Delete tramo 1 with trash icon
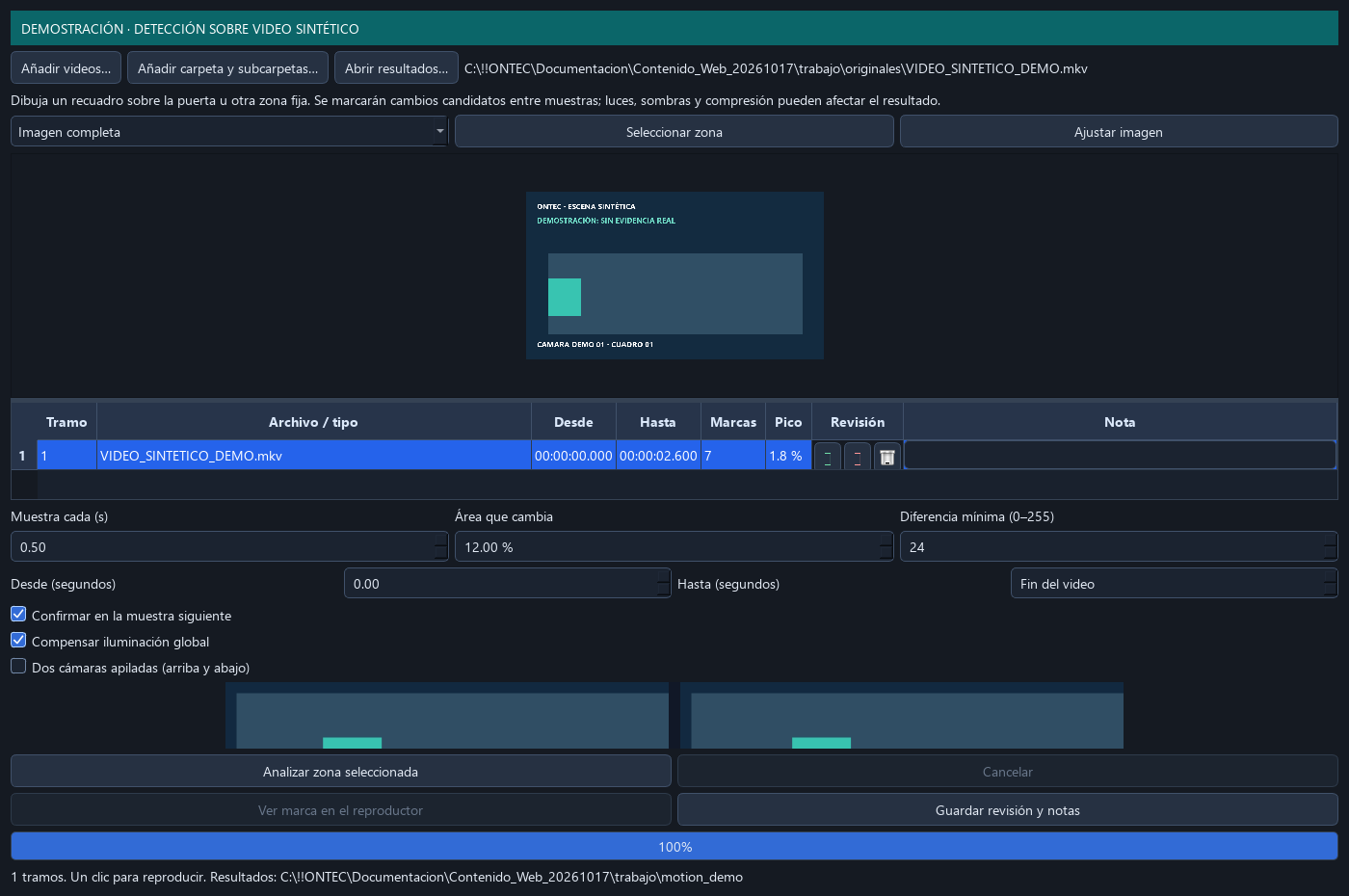 [887, 457]
